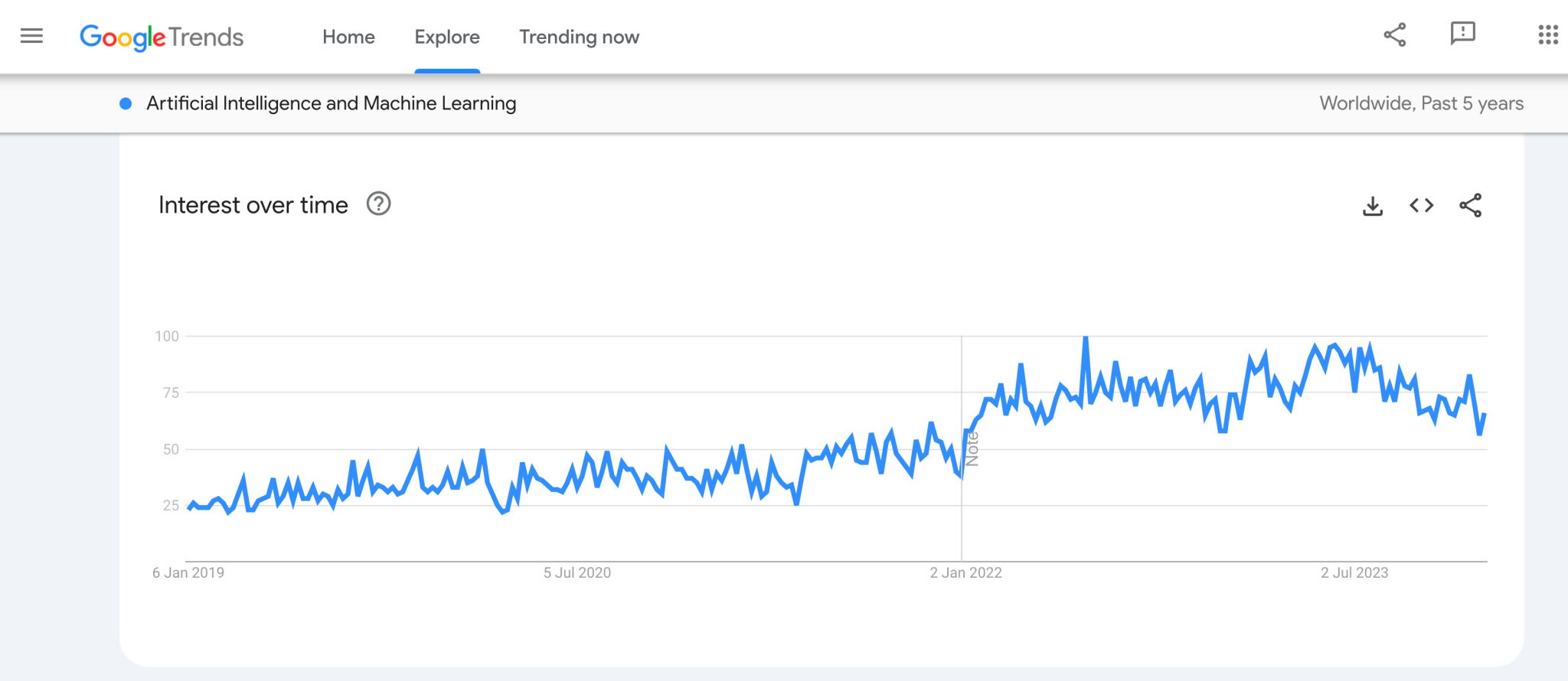The width and height of the screenshot is (1568, 681).
Task: Click the Interest over time heading
Action: pyautogui.click(x=253, y=205)
